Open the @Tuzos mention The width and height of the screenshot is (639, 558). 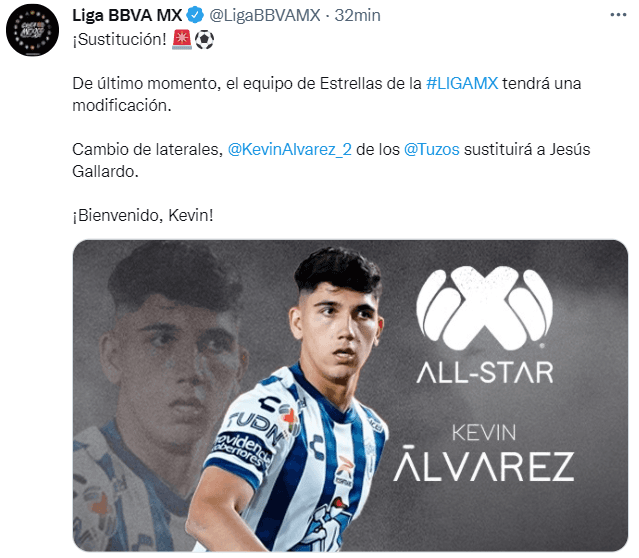pos(432,149)
